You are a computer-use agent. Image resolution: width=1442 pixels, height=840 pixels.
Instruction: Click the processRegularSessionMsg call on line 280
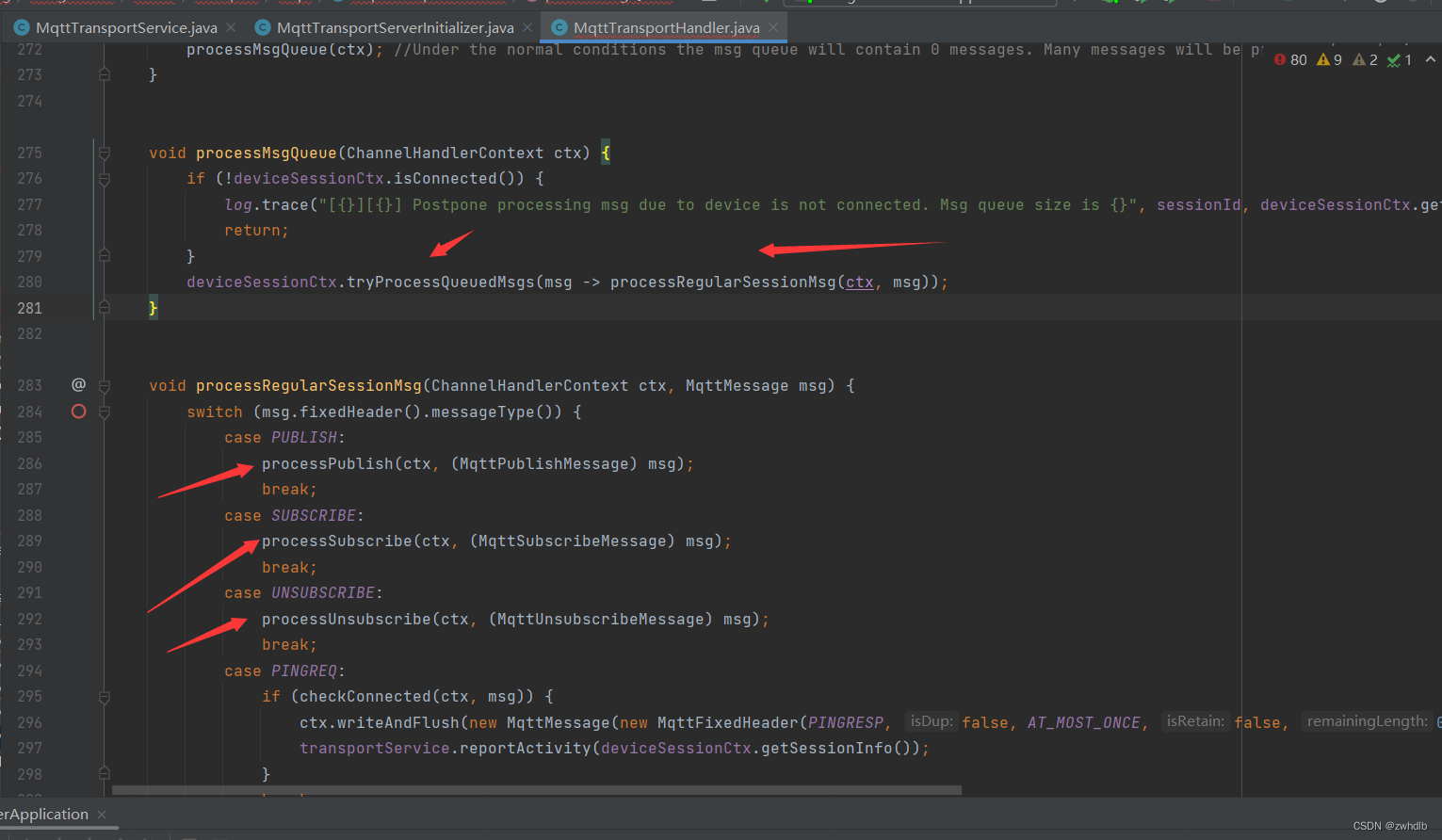pos(723,283)
